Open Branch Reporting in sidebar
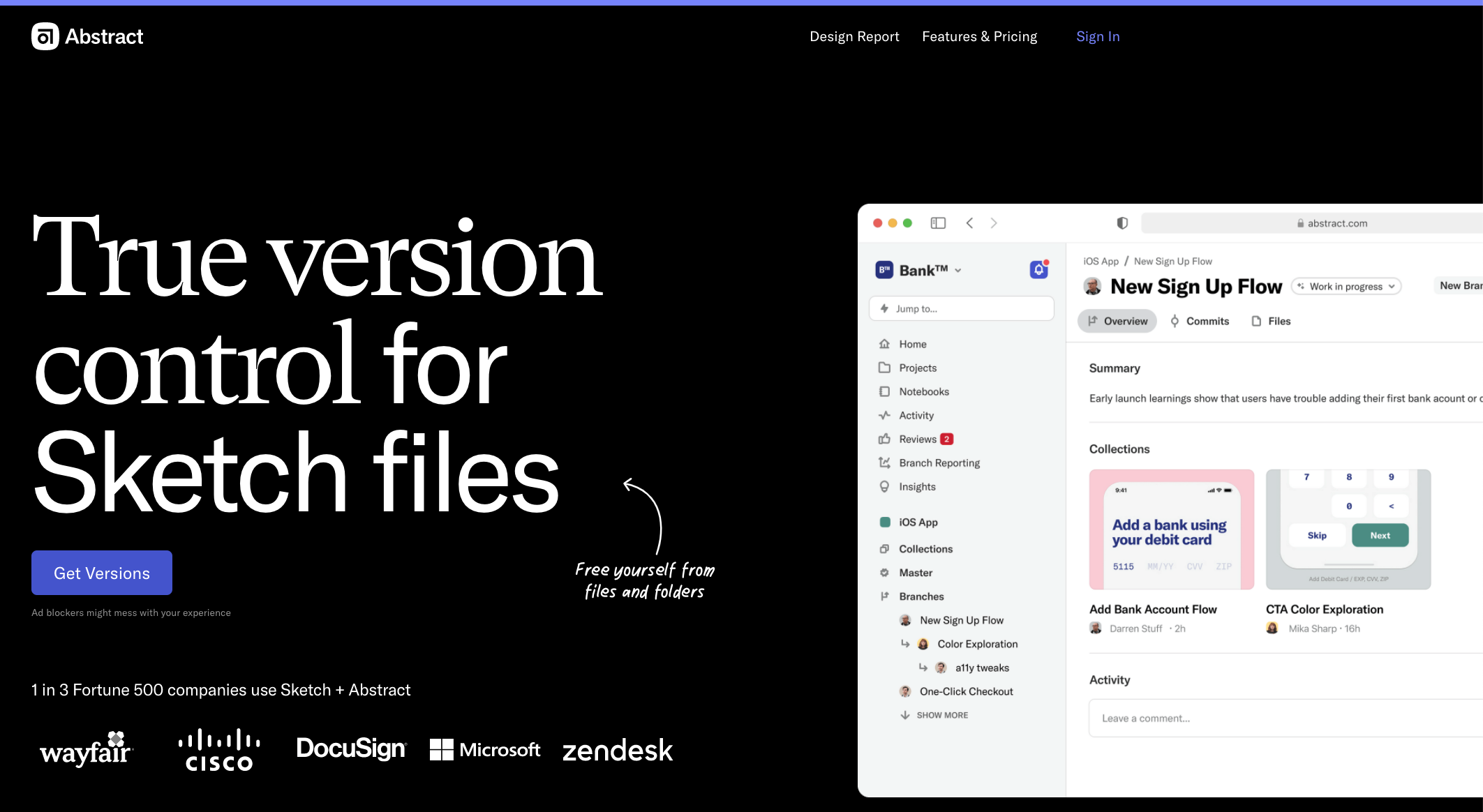The height and width of the screenshot is (812, 1483). (x=939, y=463)
